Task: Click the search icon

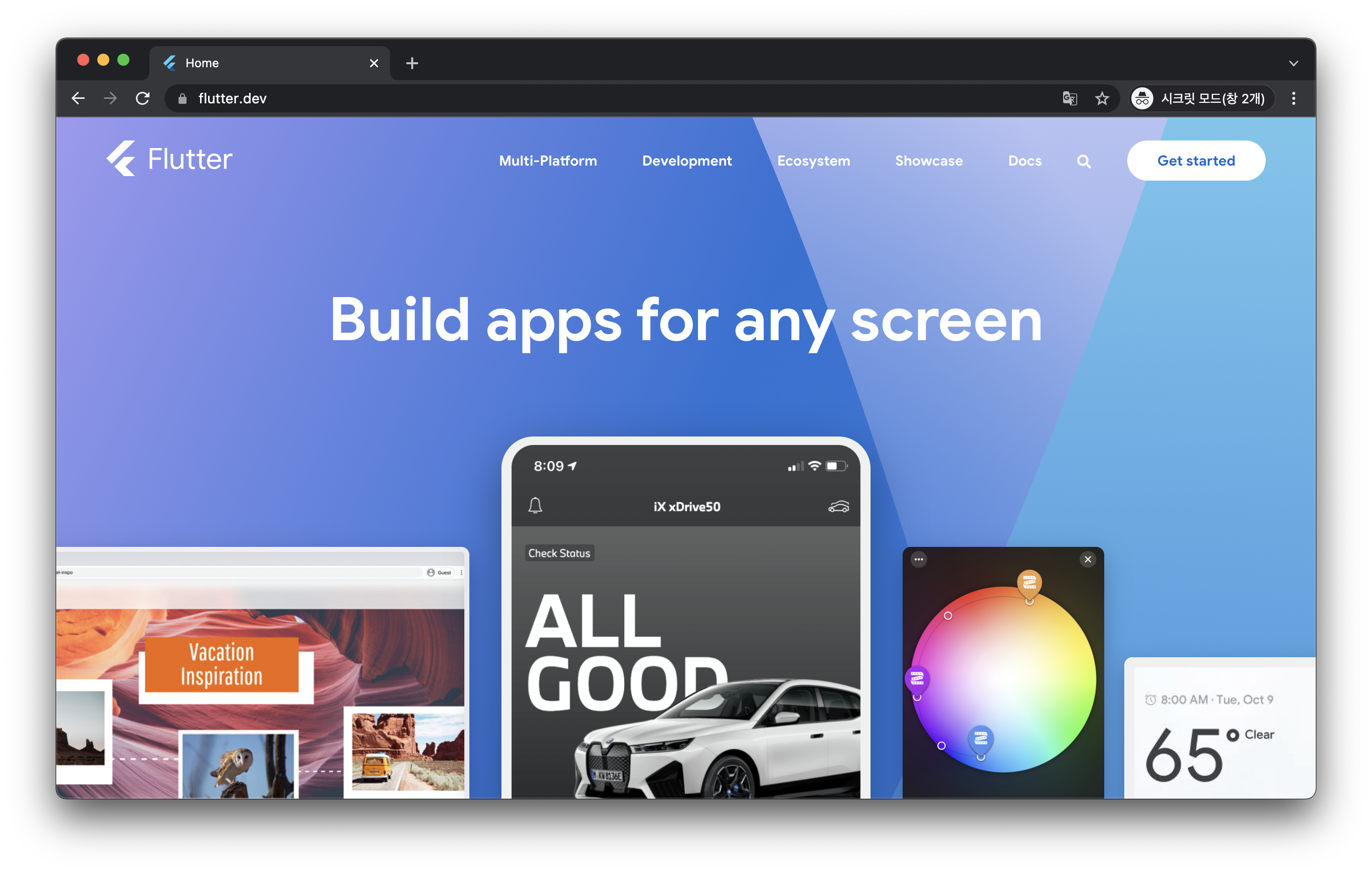Action: (1084, 161)
